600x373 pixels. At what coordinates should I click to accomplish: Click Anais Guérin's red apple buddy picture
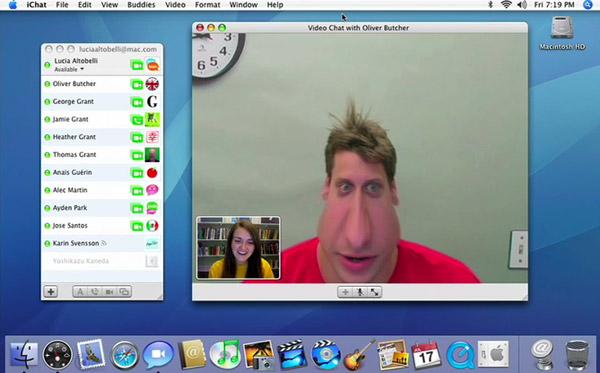click(x=152, y=173)
